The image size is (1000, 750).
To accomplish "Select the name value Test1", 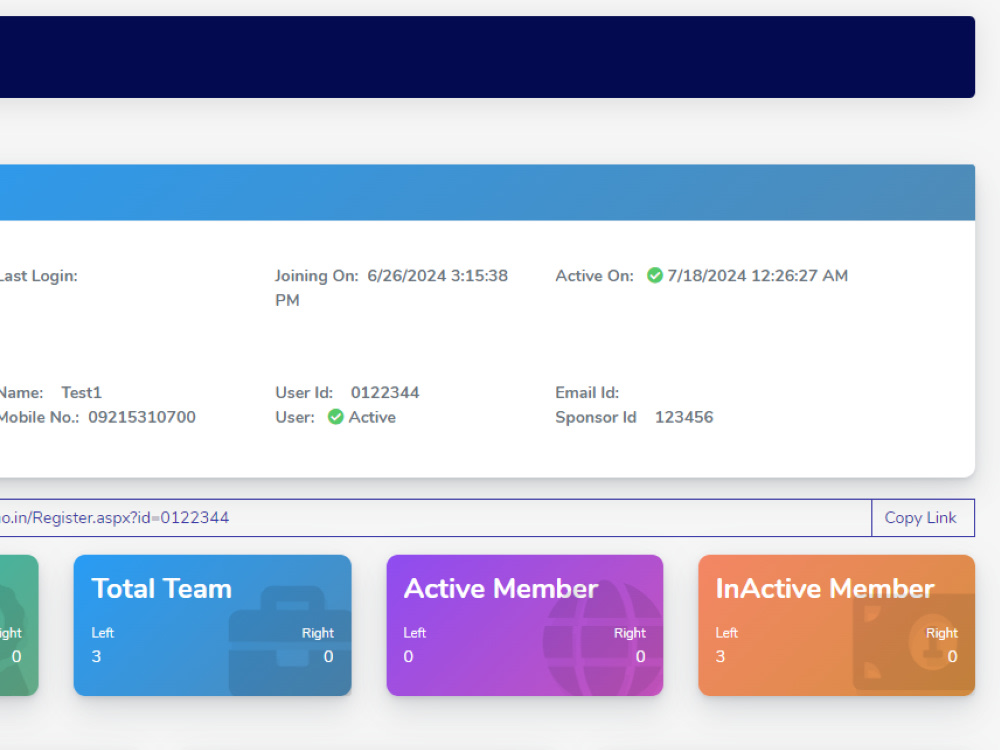I will click(x=81, y=393).
